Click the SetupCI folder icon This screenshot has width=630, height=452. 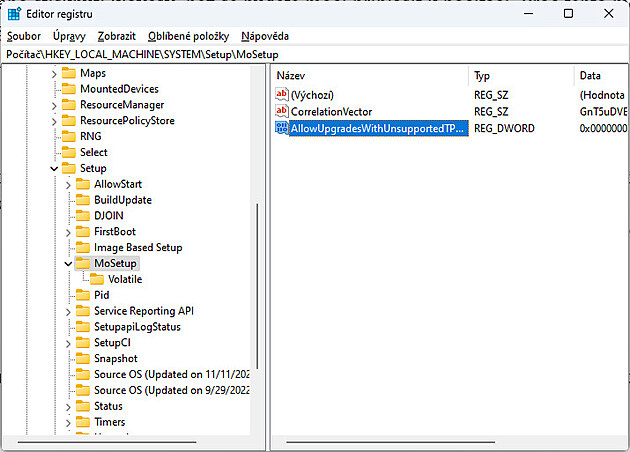click(83, 343)
